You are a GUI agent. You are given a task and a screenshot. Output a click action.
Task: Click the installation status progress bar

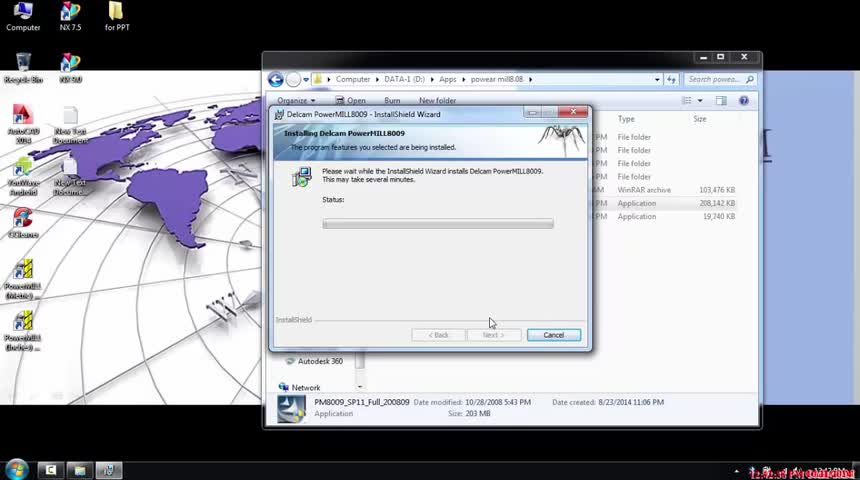(438, 223)
